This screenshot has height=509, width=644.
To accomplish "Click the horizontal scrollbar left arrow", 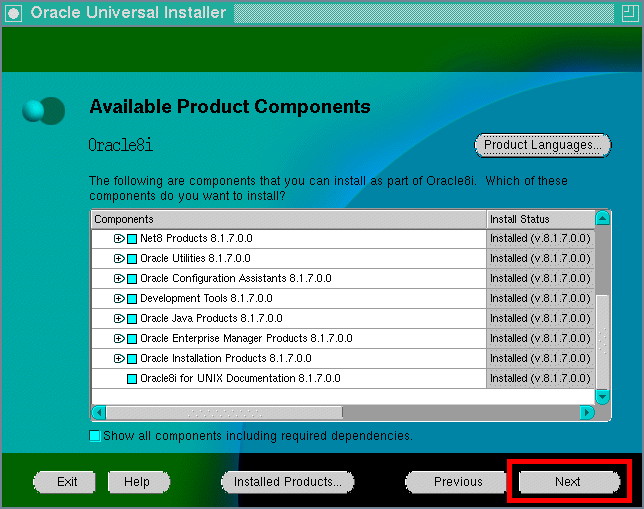I will pos(99,412).
